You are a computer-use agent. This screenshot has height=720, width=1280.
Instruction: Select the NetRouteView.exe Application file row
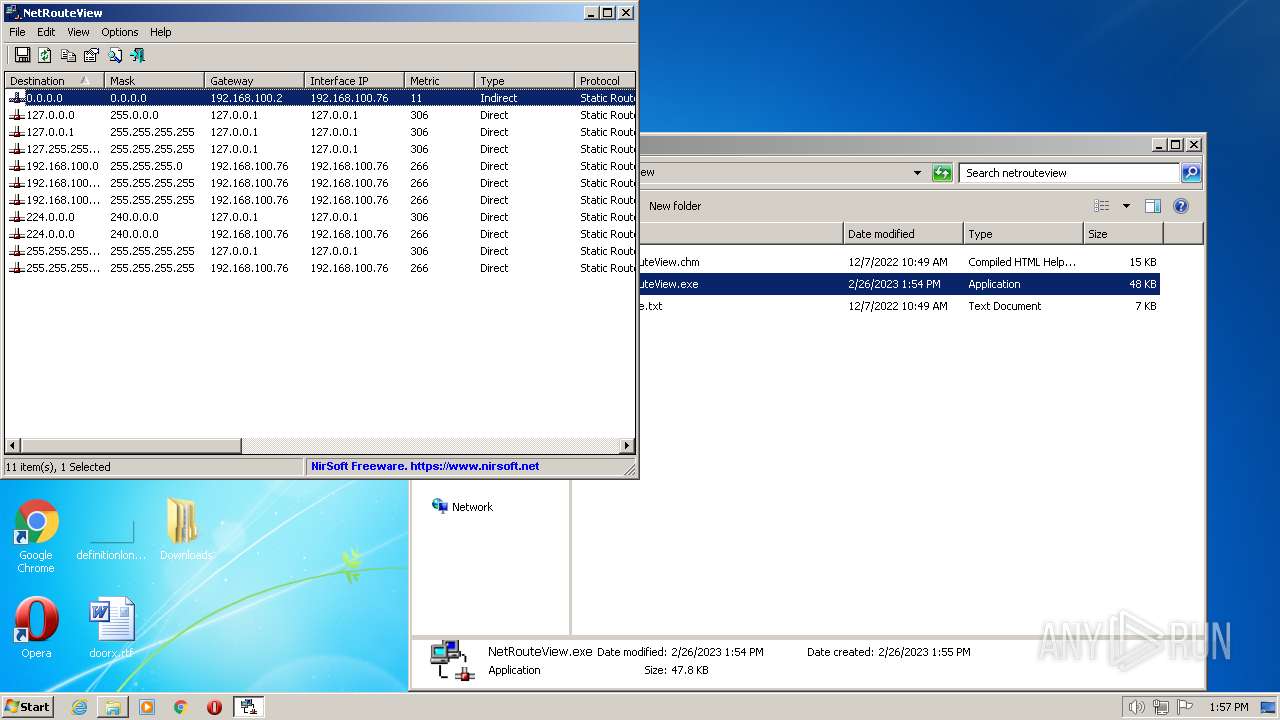click(x=898, y=284)
